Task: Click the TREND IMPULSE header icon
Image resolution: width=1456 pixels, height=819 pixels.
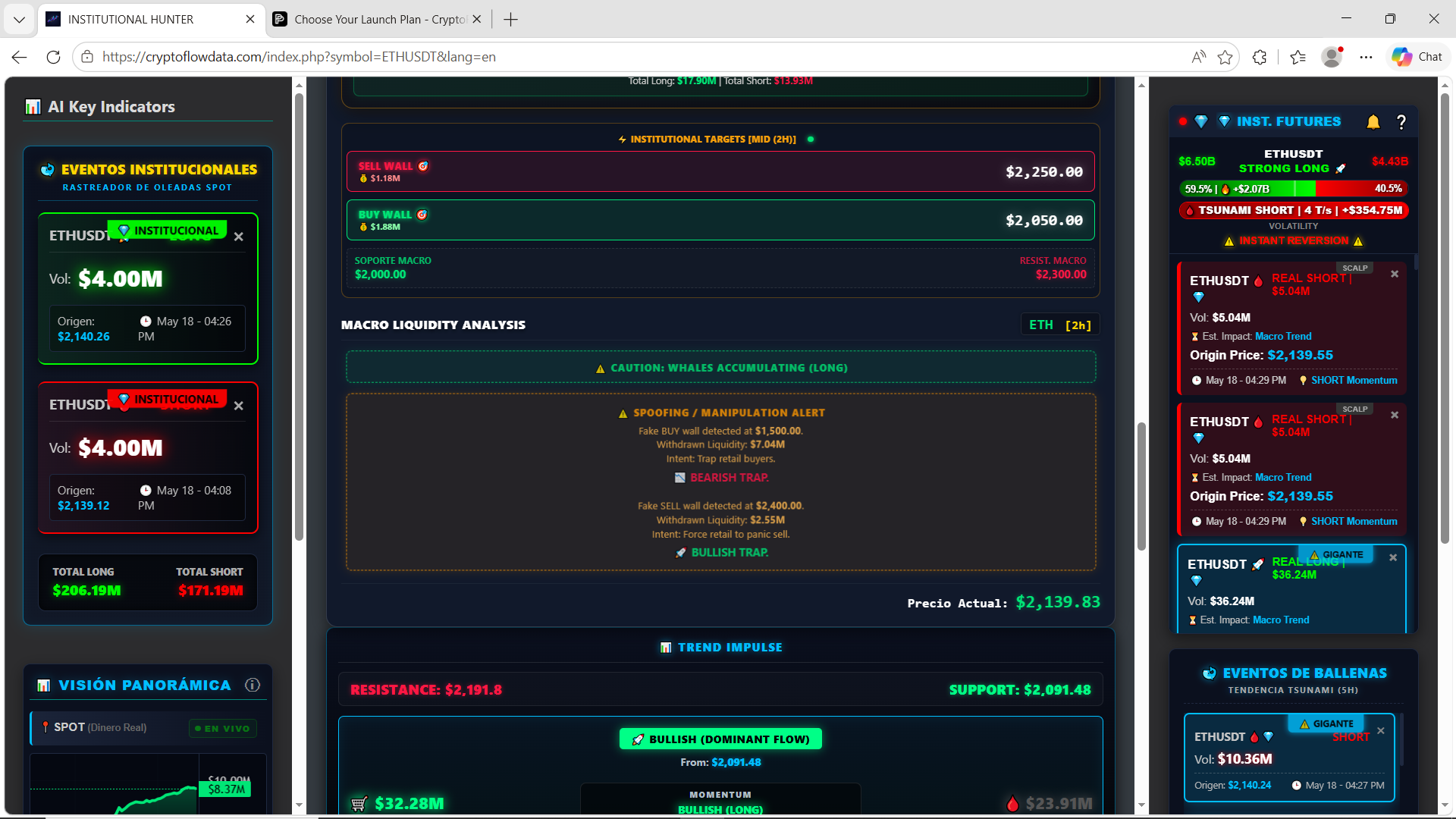Action: tap(666, 648)
